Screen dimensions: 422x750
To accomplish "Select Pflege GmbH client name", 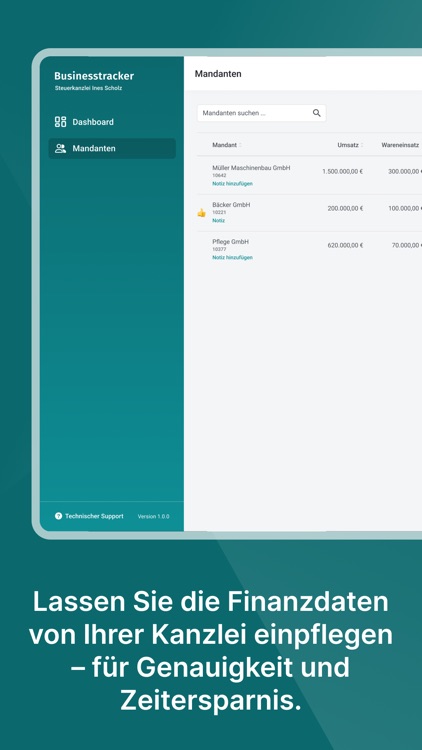I will 231,242.
